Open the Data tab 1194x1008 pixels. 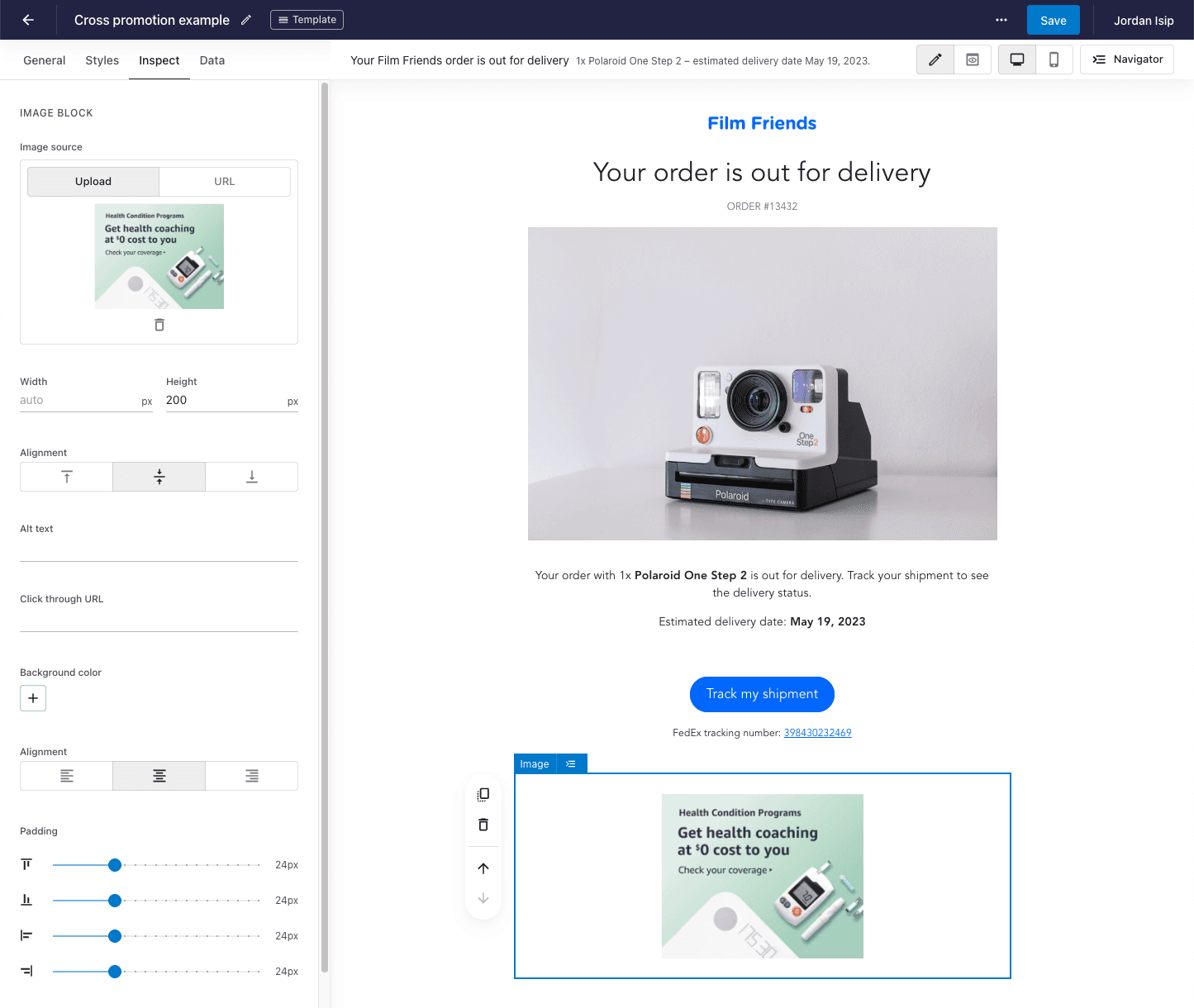pyautogui.click(x=212, y=60)
